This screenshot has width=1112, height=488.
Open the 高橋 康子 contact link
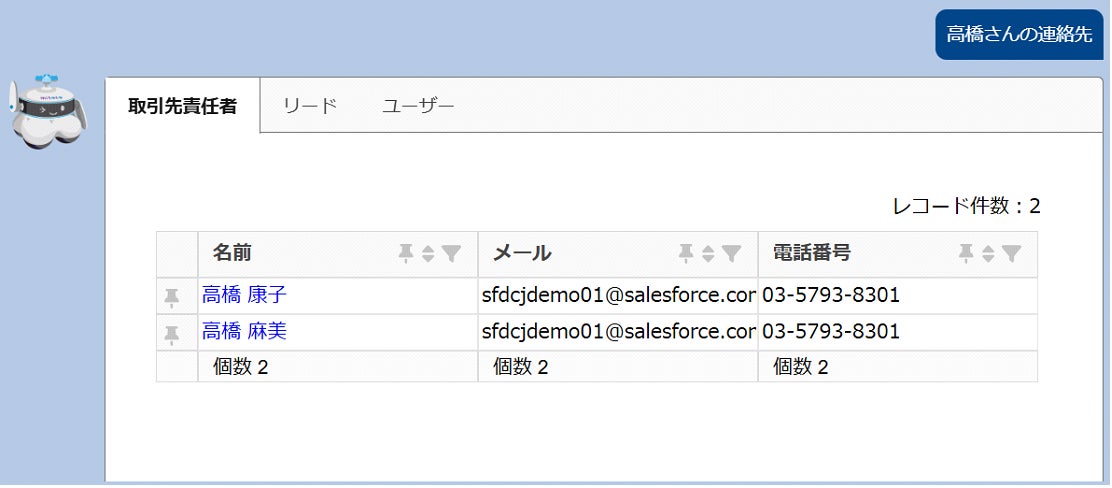[x=245, y=296]
